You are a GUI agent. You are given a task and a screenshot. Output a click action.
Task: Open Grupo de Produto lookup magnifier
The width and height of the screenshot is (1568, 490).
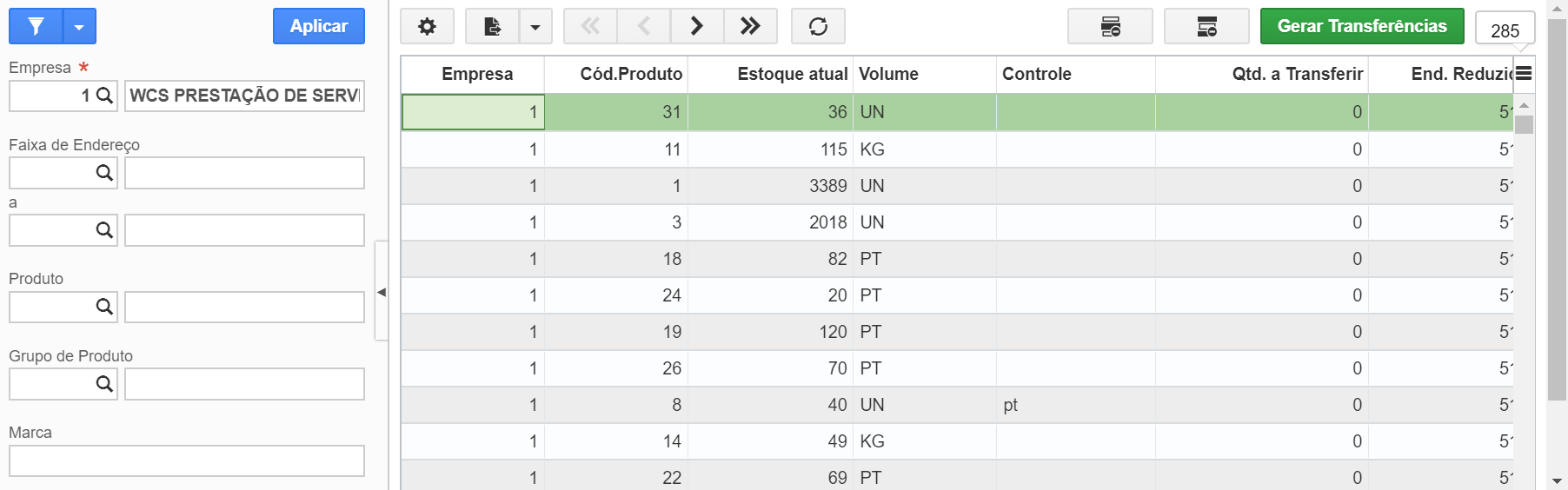click(104, 384)
